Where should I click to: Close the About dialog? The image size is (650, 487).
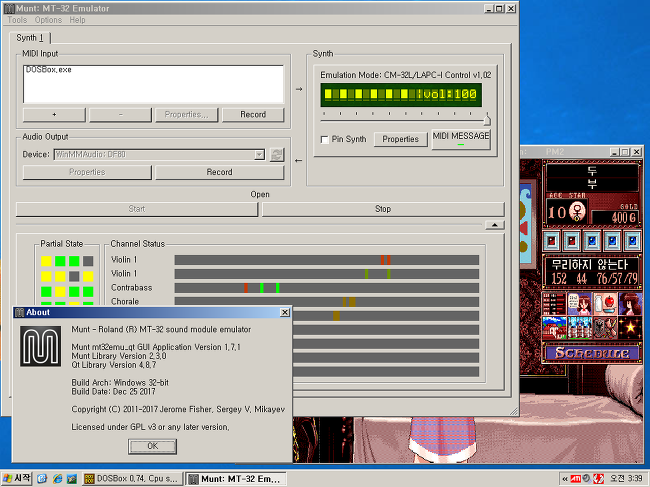pos(285,313)
